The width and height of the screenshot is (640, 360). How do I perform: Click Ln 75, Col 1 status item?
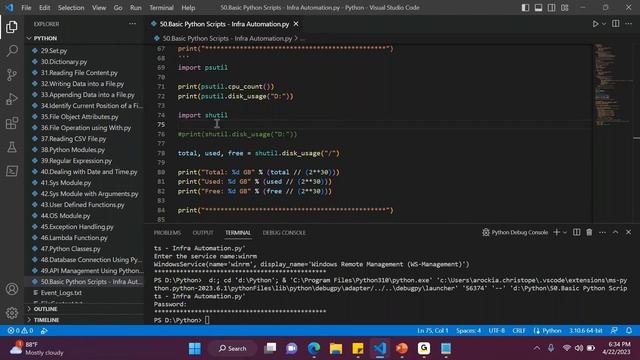433,331
